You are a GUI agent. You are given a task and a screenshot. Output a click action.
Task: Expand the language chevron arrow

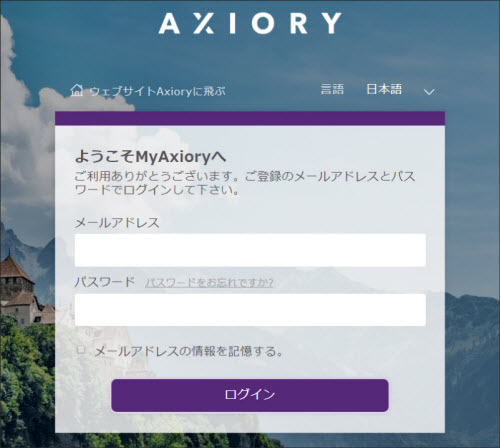point(429,92)
